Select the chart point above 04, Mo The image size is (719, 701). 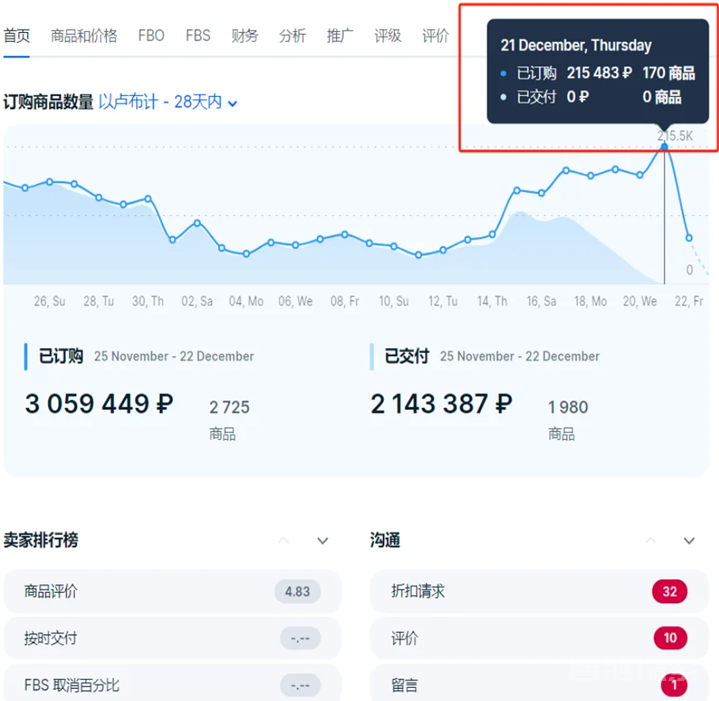[246, 254]
